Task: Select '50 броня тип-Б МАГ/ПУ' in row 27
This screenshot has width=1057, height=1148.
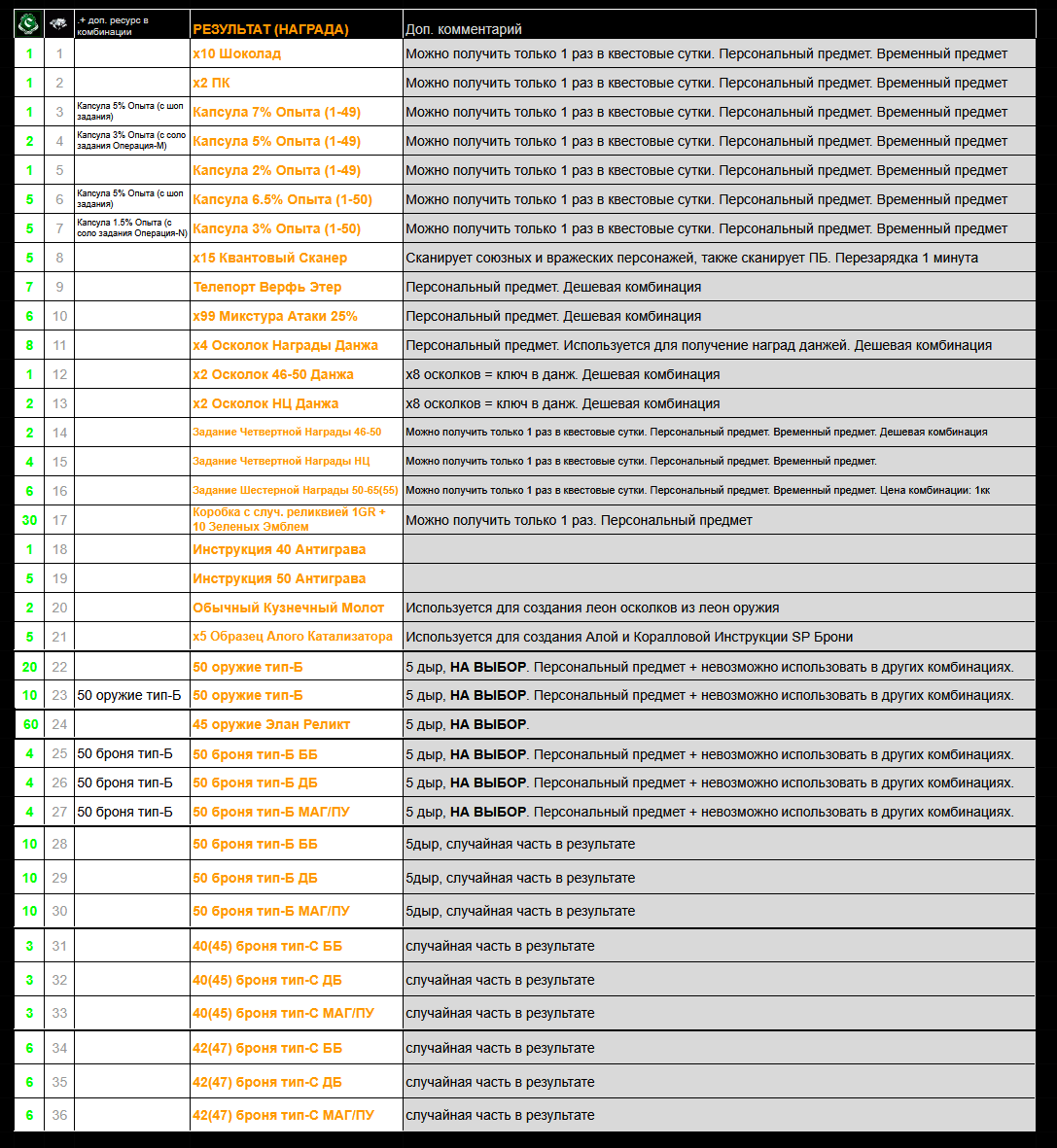Action: [x=270, y=812]
